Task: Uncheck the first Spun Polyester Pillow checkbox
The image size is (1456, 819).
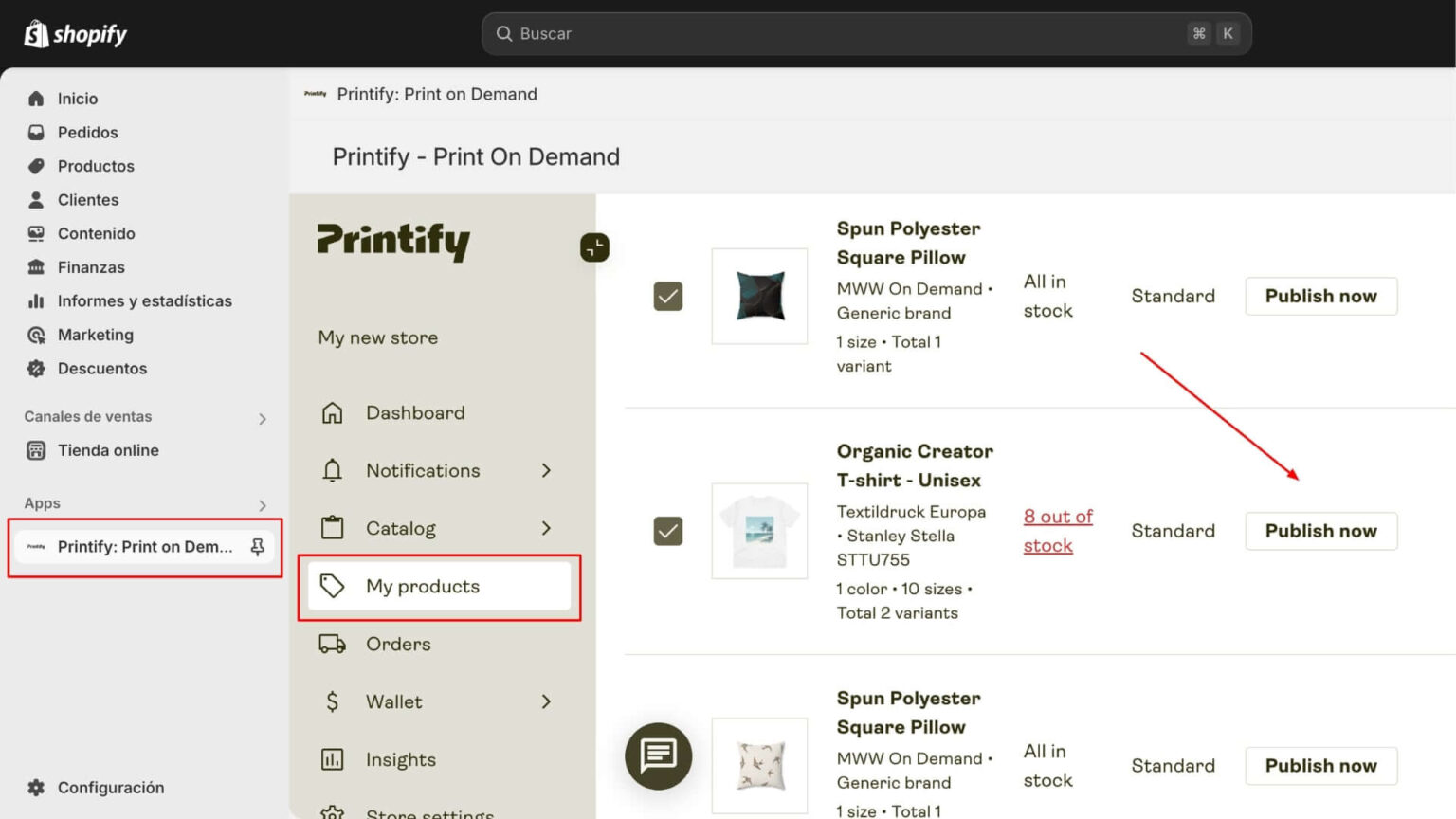Action: [668, 297]
